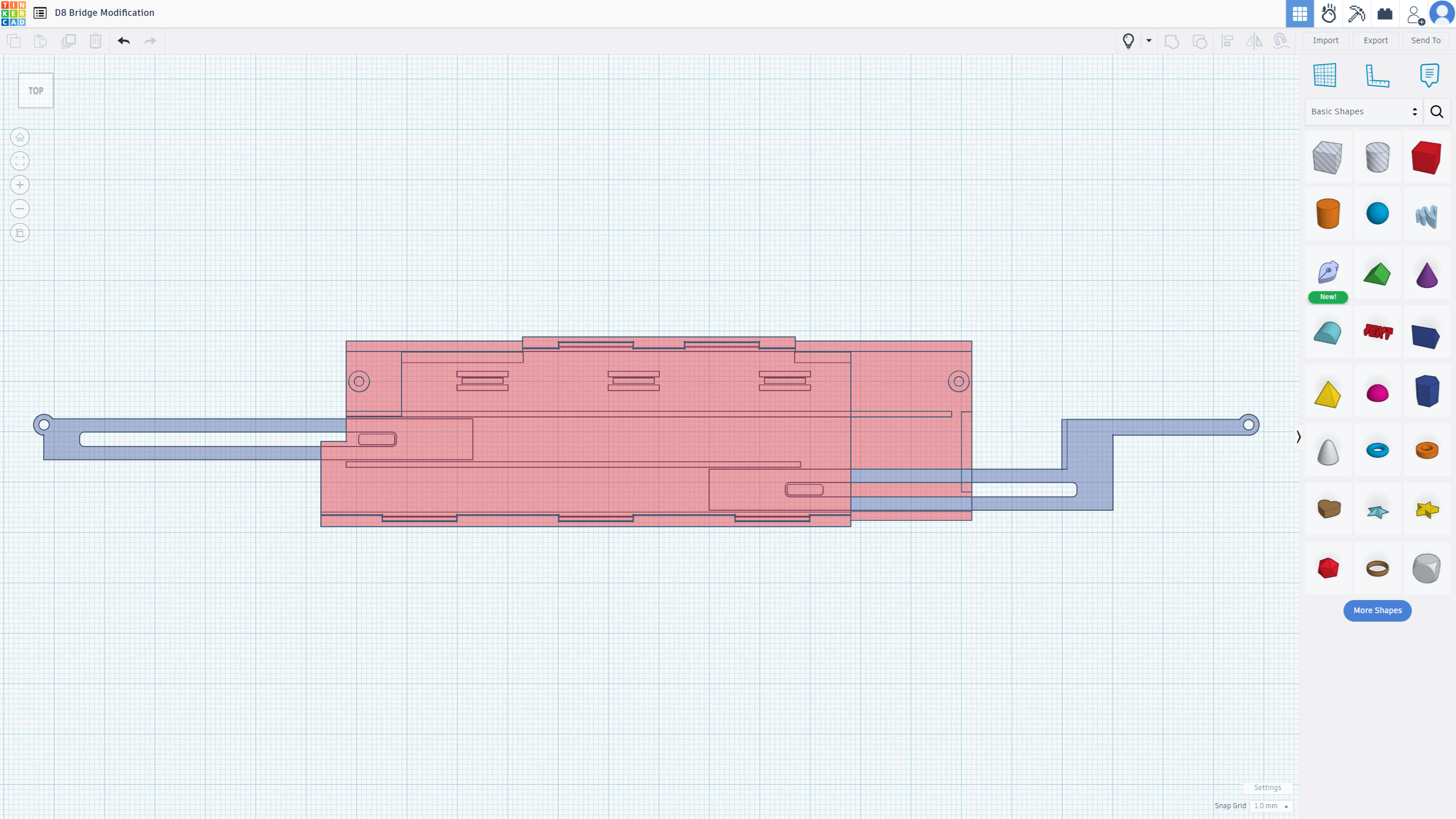1456x819 pixels.
Task: Click the Ungroup shapes icon
Action: (1199, 41)
